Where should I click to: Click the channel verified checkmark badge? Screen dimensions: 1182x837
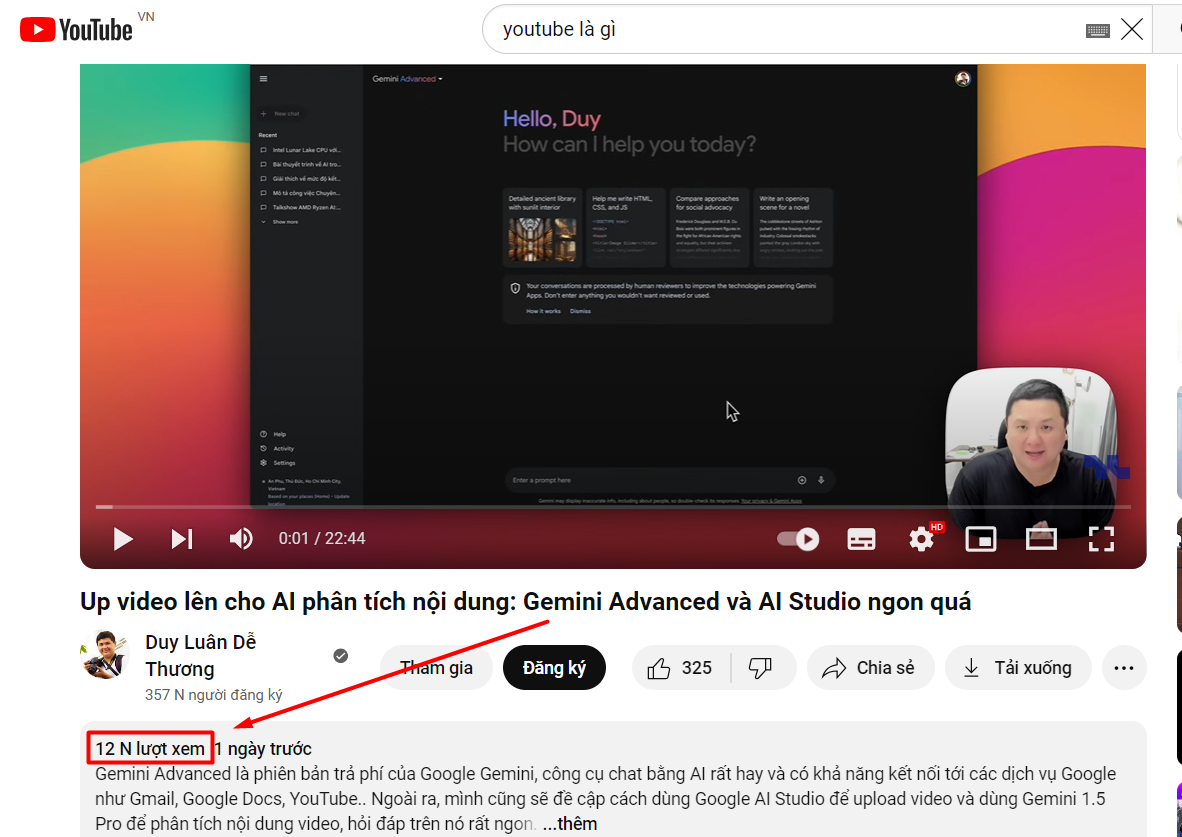click(x=341, y=655)
